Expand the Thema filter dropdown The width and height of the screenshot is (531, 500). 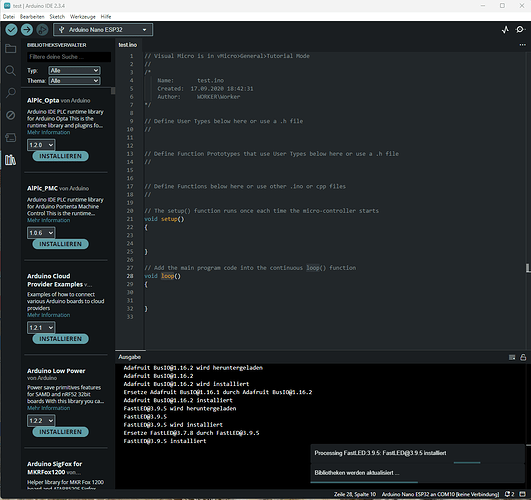point(75,81)
